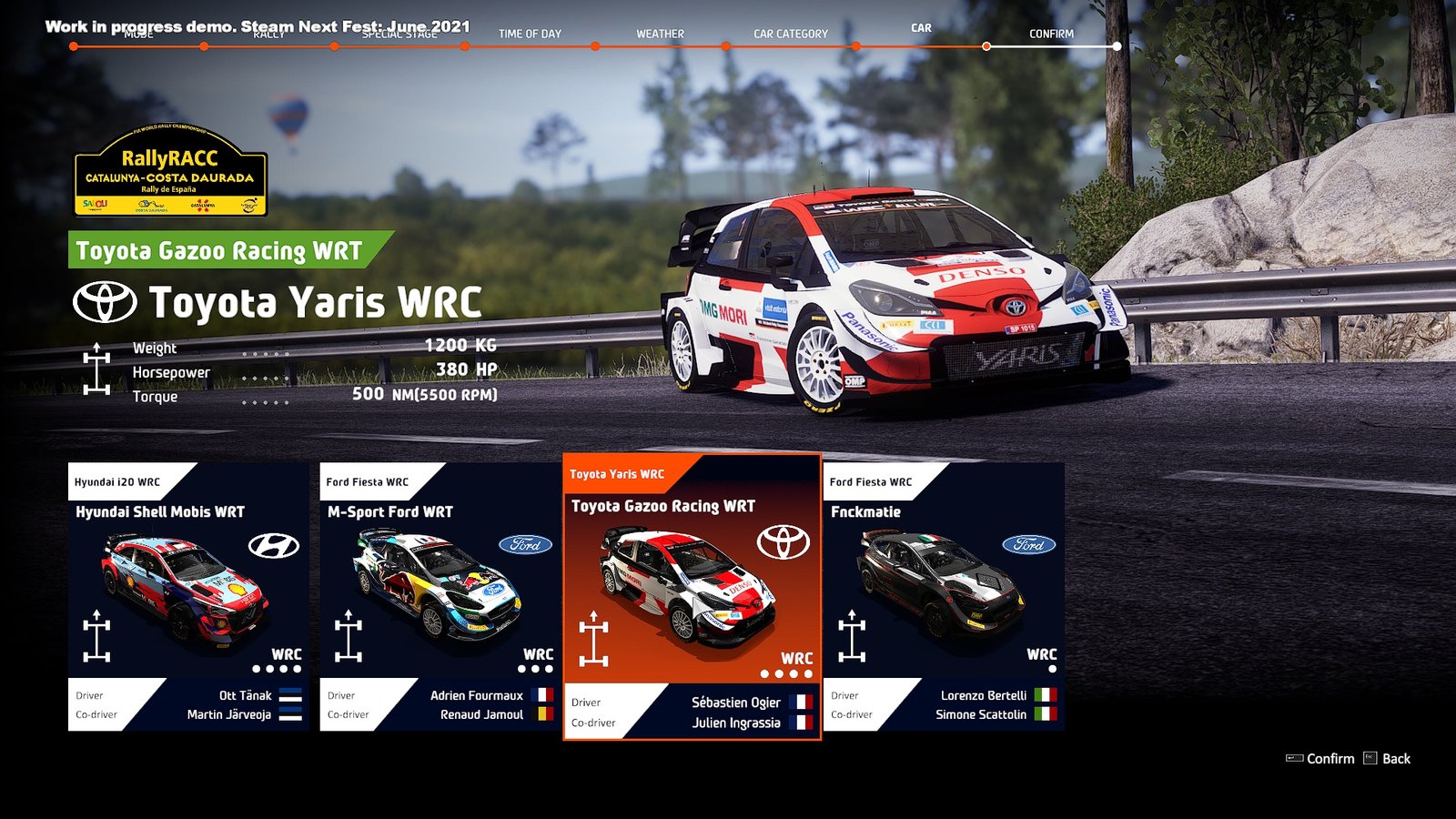The image size is (1456, 819).
Task: Click driver name Ott Tänak
Action: click(x=245, y=695)
